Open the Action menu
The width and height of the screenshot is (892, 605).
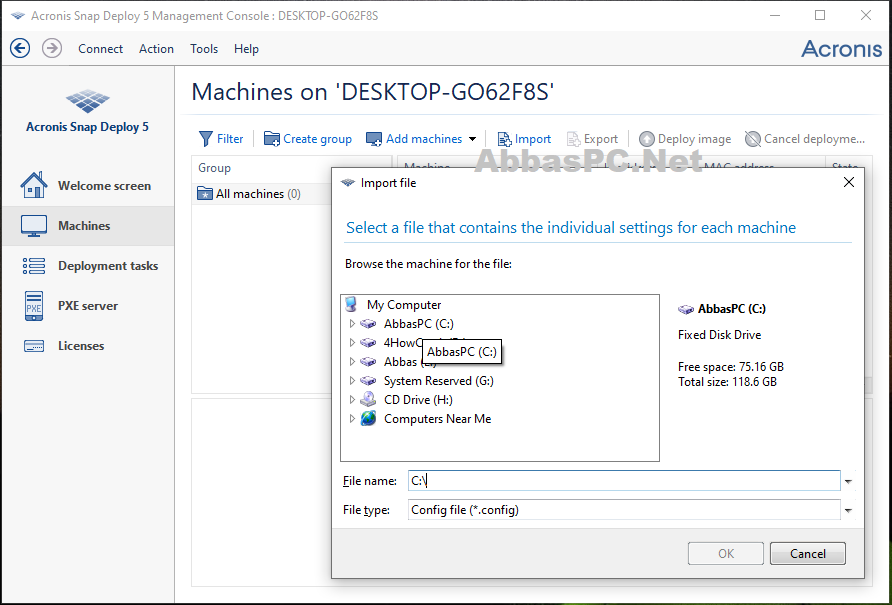point(156,49)
